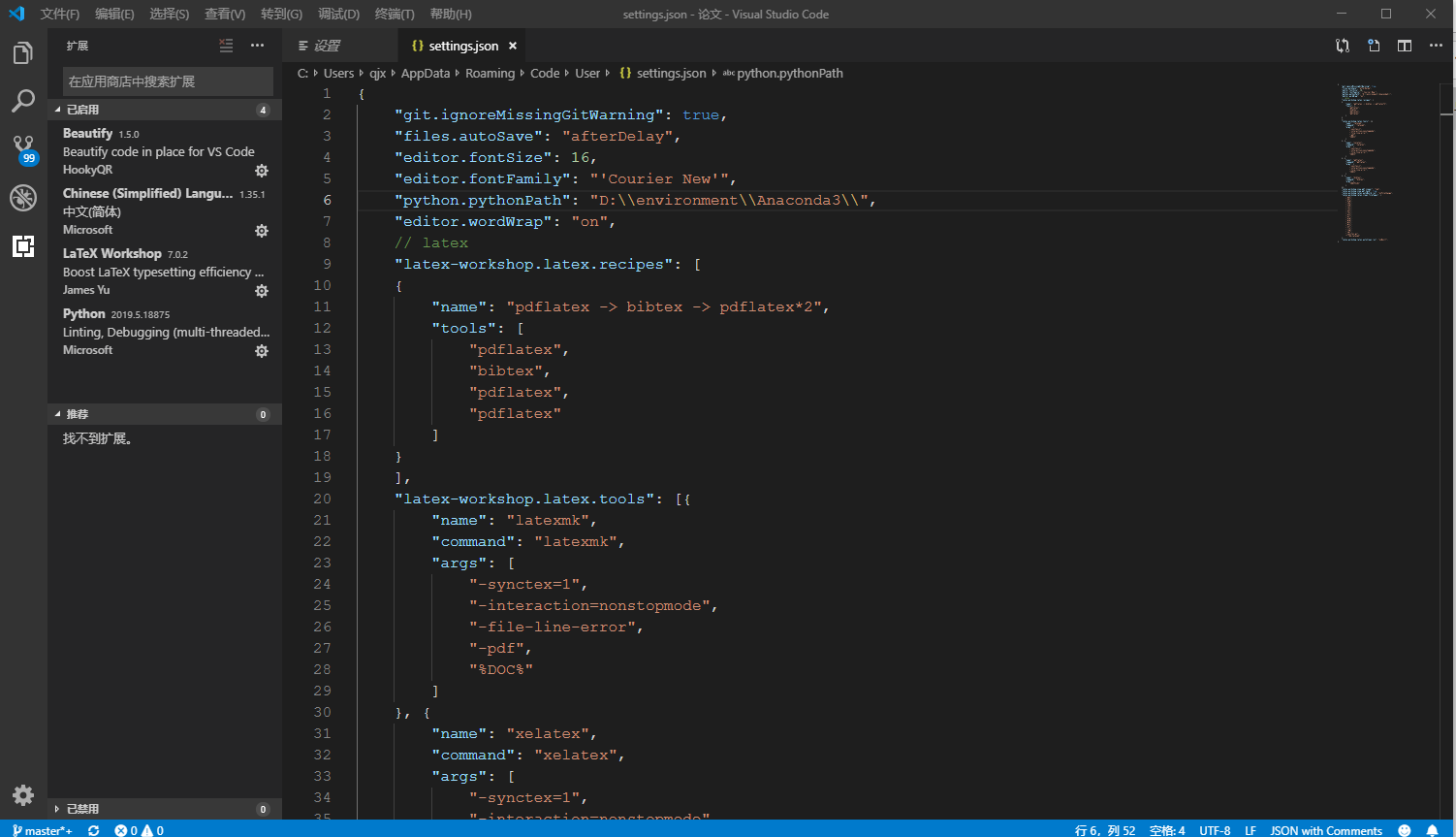Click the Users breadcrumb segment
Screen dimensions: 1456x837
coord(338,73)
